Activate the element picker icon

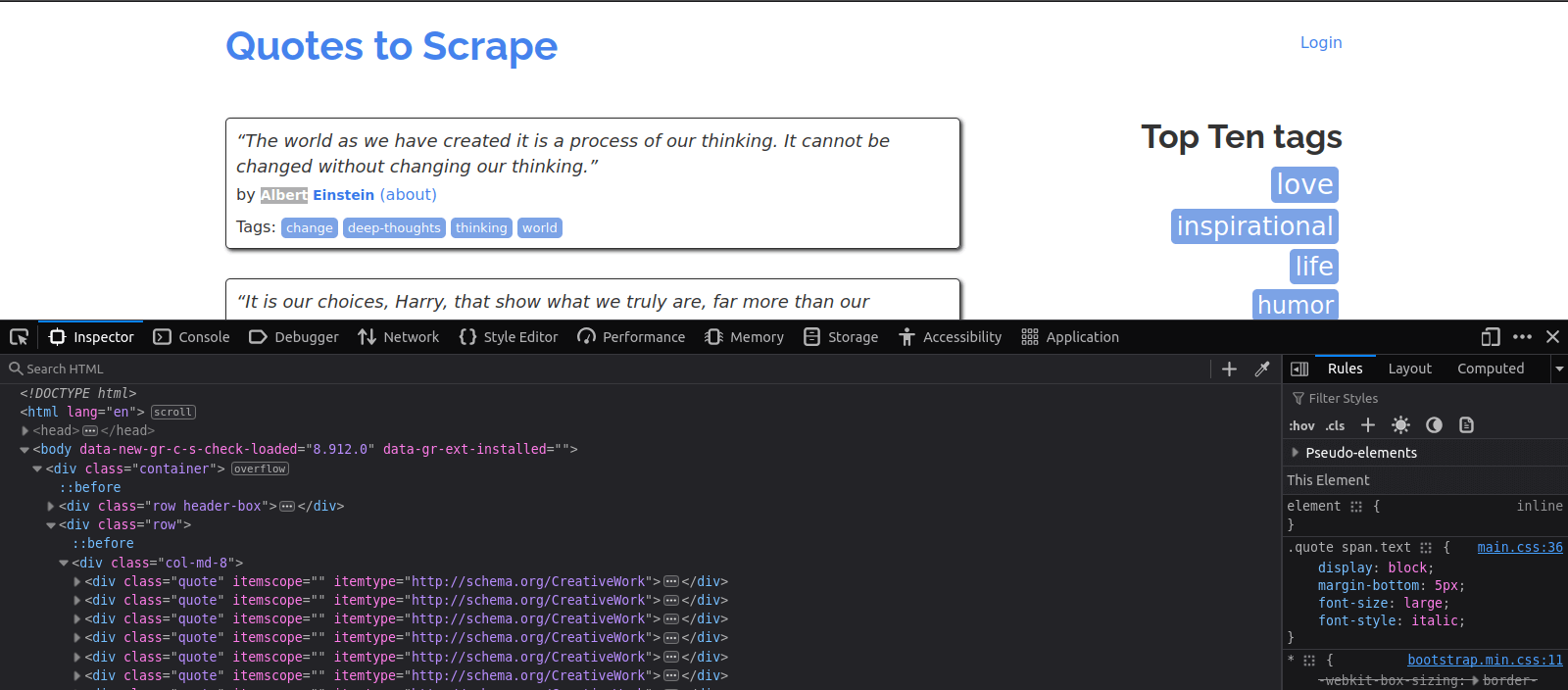click(19, 337)
